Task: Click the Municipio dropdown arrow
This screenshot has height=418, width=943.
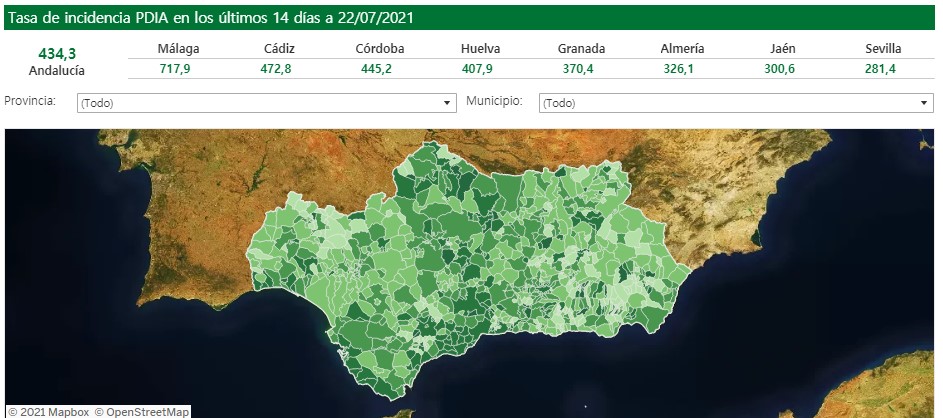Action: [924, 103]
